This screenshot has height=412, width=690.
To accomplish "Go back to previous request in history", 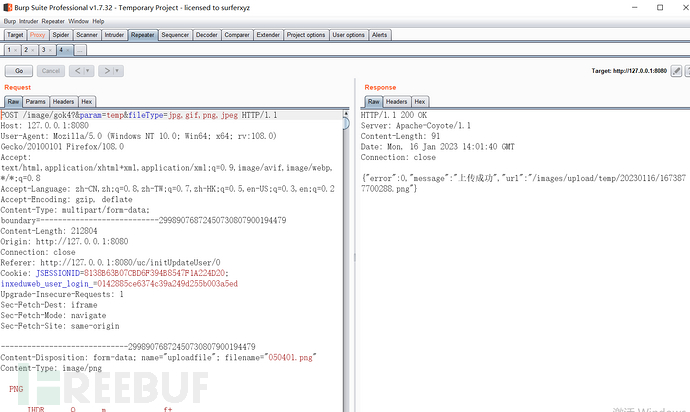I will coord(77,71).
